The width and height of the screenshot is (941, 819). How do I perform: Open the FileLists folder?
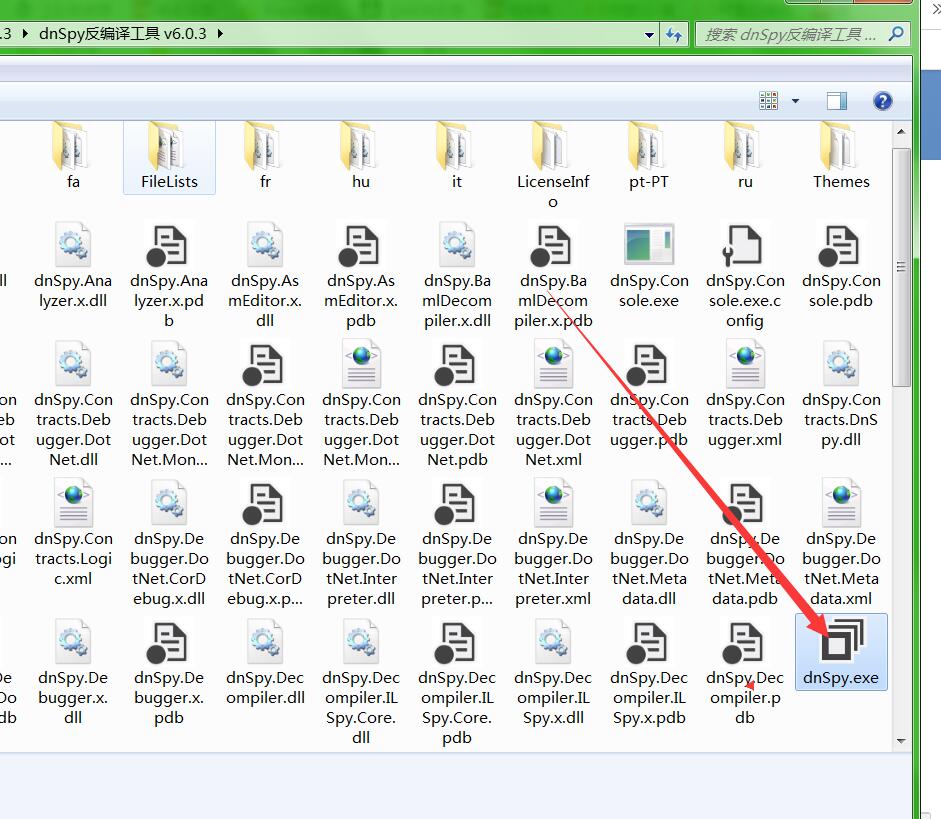point(169,150)
